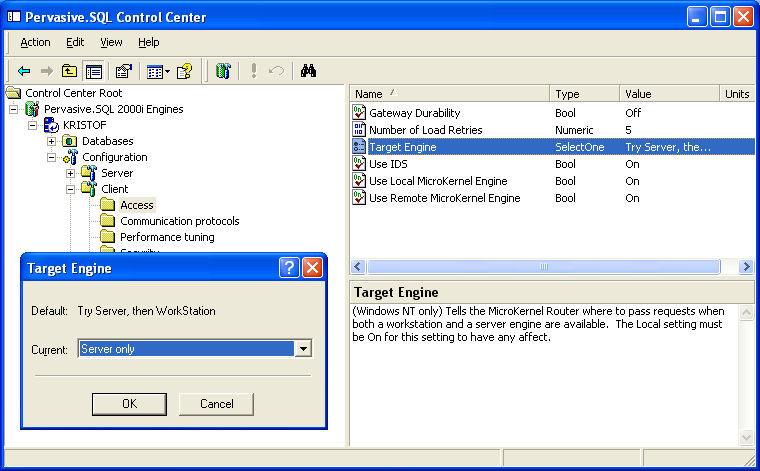Close the Target Engine dialog
The height and width of the screenshot is (471, 760).
[x=312, y=267]
